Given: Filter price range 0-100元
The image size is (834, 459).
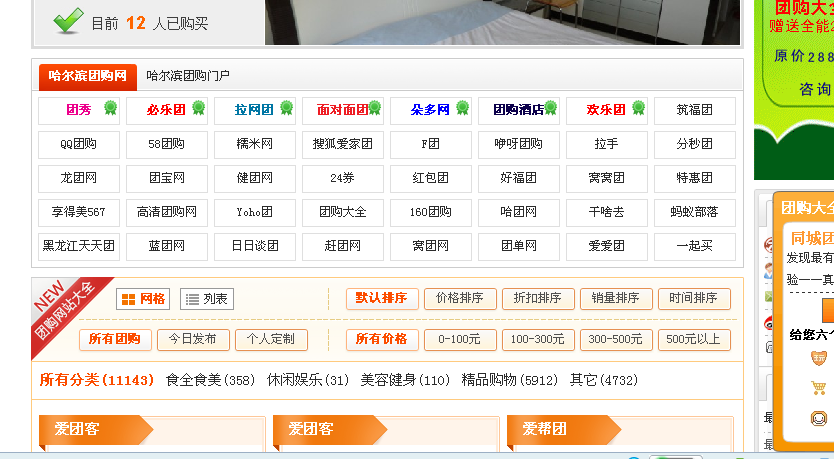Looking at the screenshot, I should (x=460, y=339).
